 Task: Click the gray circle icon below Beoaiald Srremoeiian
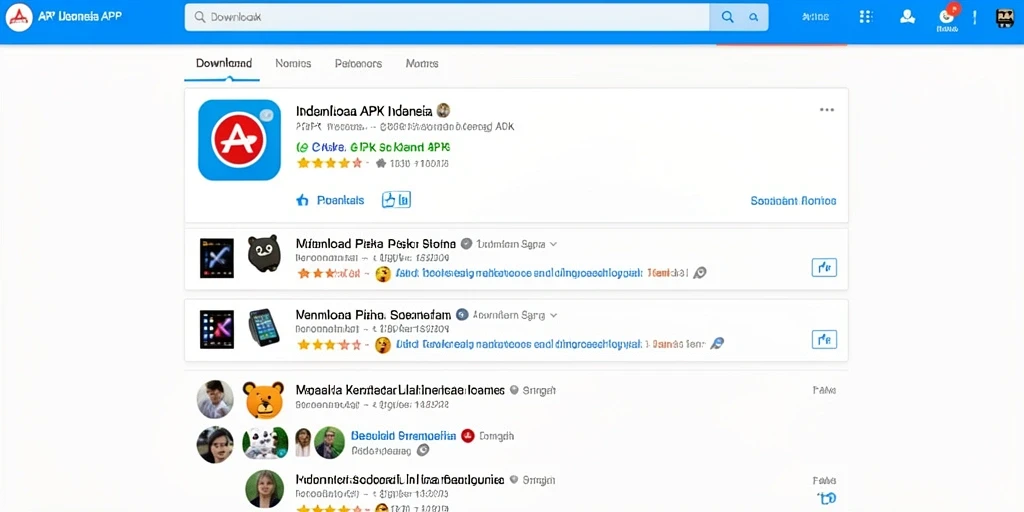423,450
